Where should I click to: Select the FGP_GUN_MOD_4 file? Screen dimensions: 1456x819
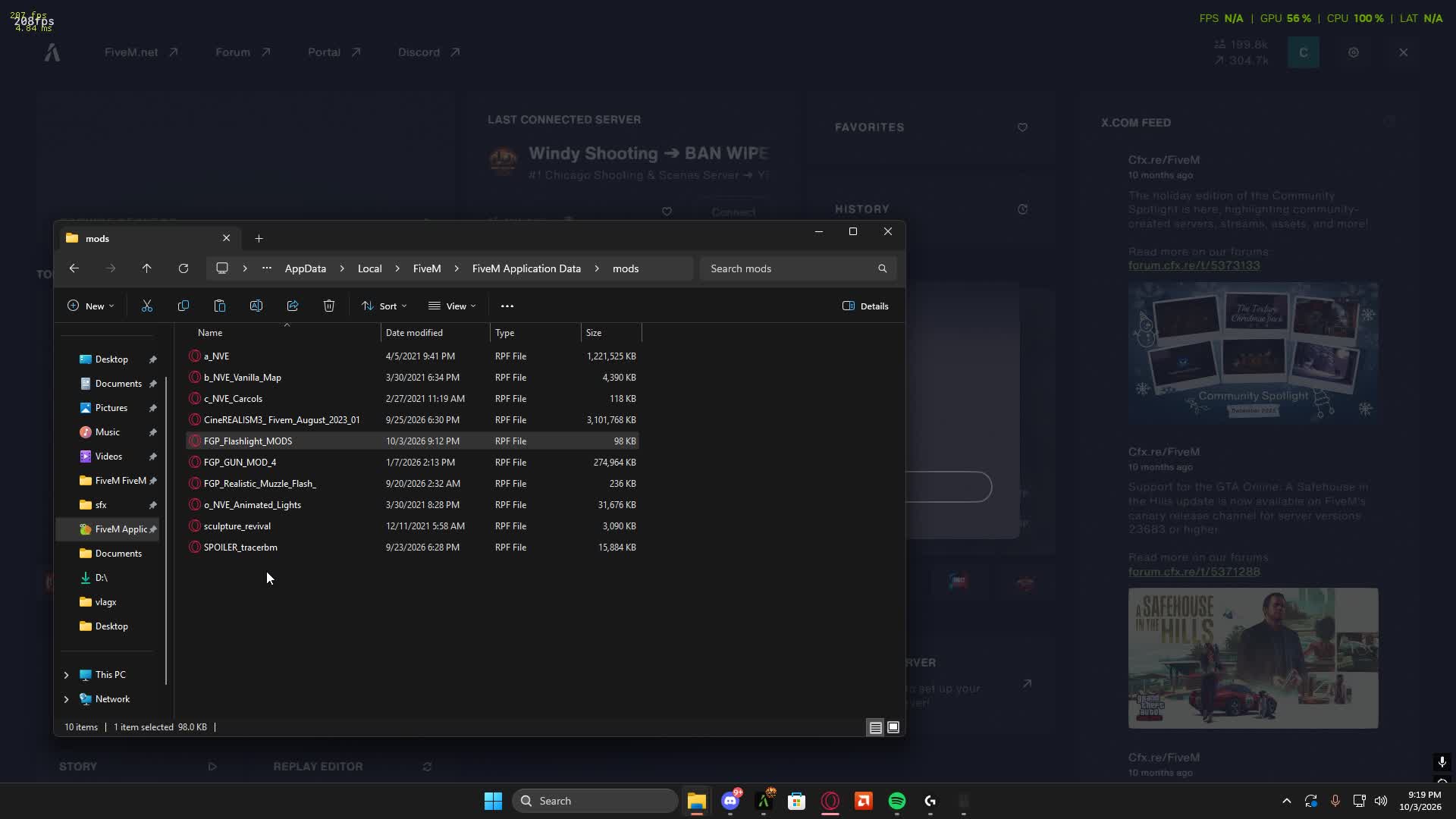pos(413,462)
